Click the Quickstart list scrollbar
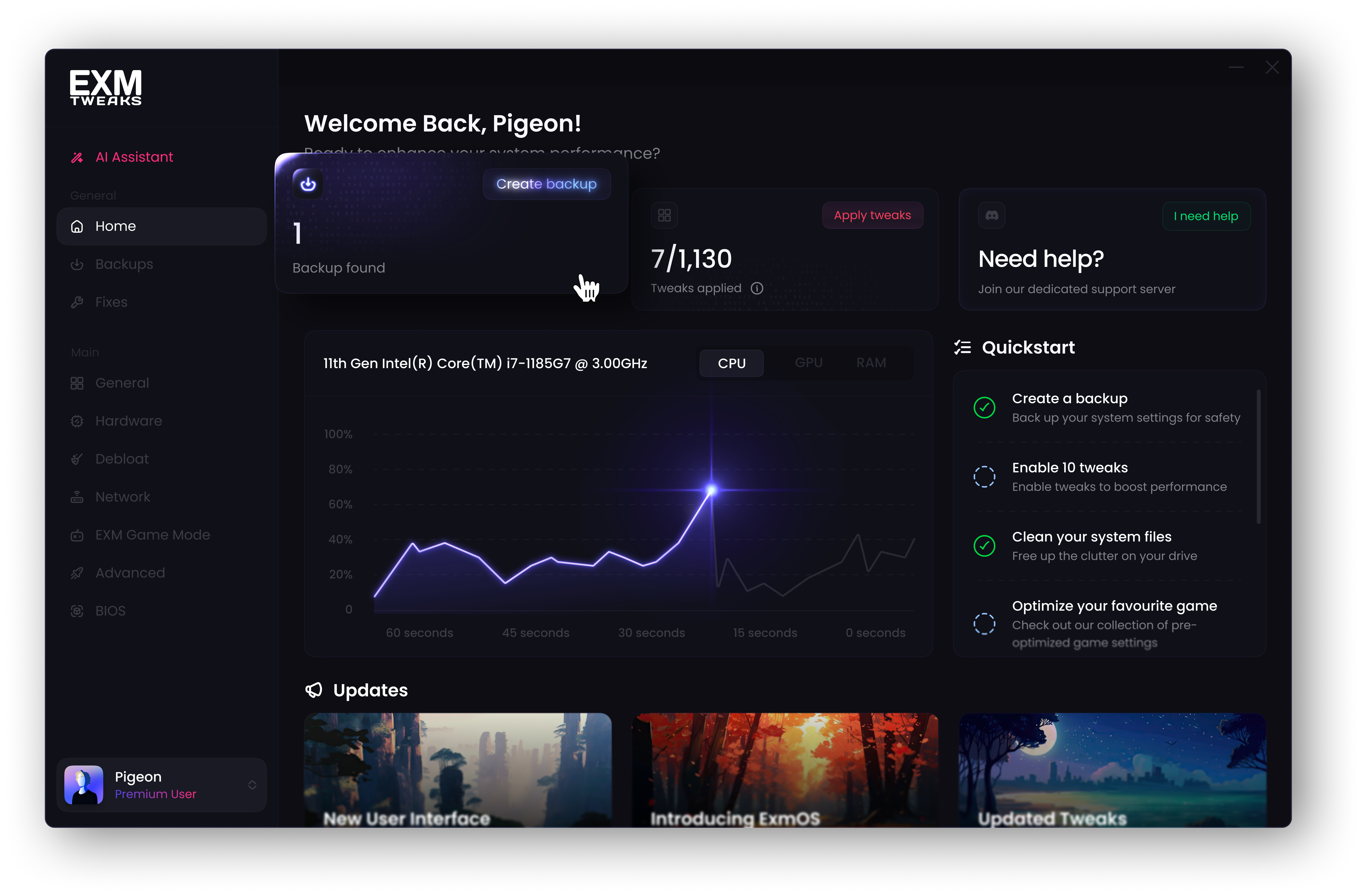 [1259, 457]
